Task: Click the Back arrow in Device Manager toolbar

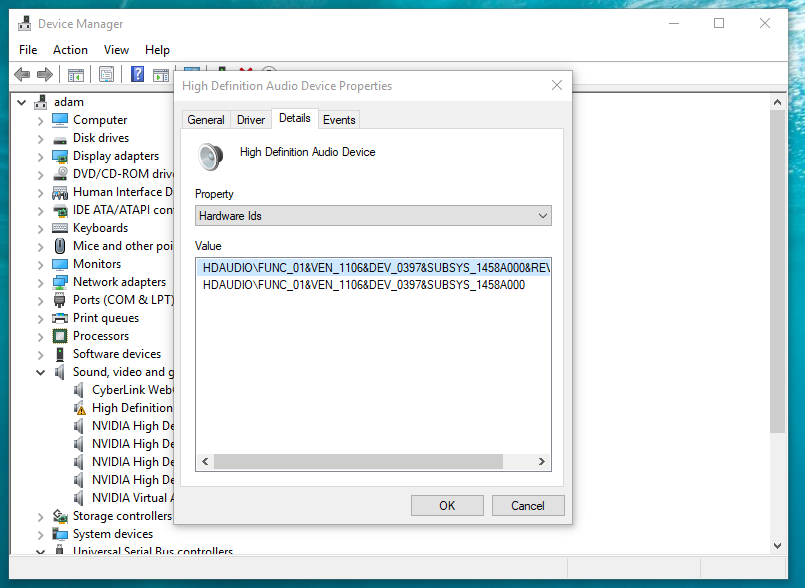Action: pos(22,75)
